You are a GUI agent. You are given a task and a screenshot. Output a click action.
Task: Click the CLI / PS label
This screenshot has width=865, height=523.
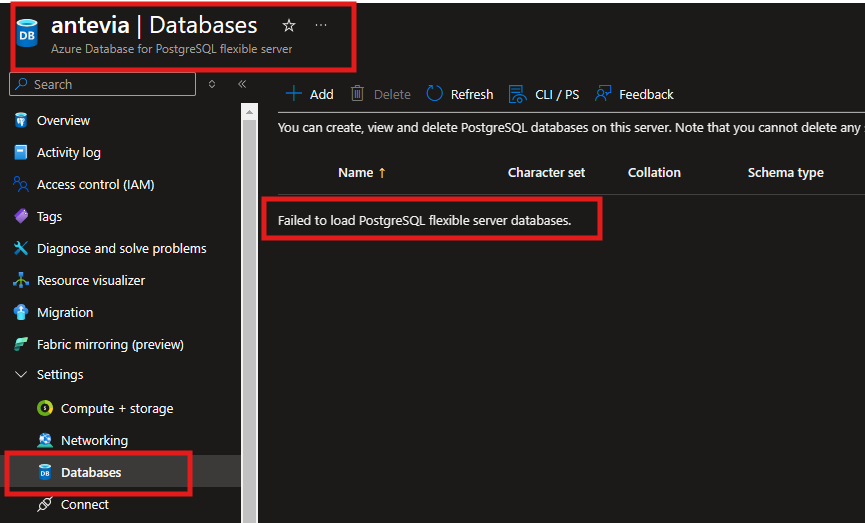(557, 94)
